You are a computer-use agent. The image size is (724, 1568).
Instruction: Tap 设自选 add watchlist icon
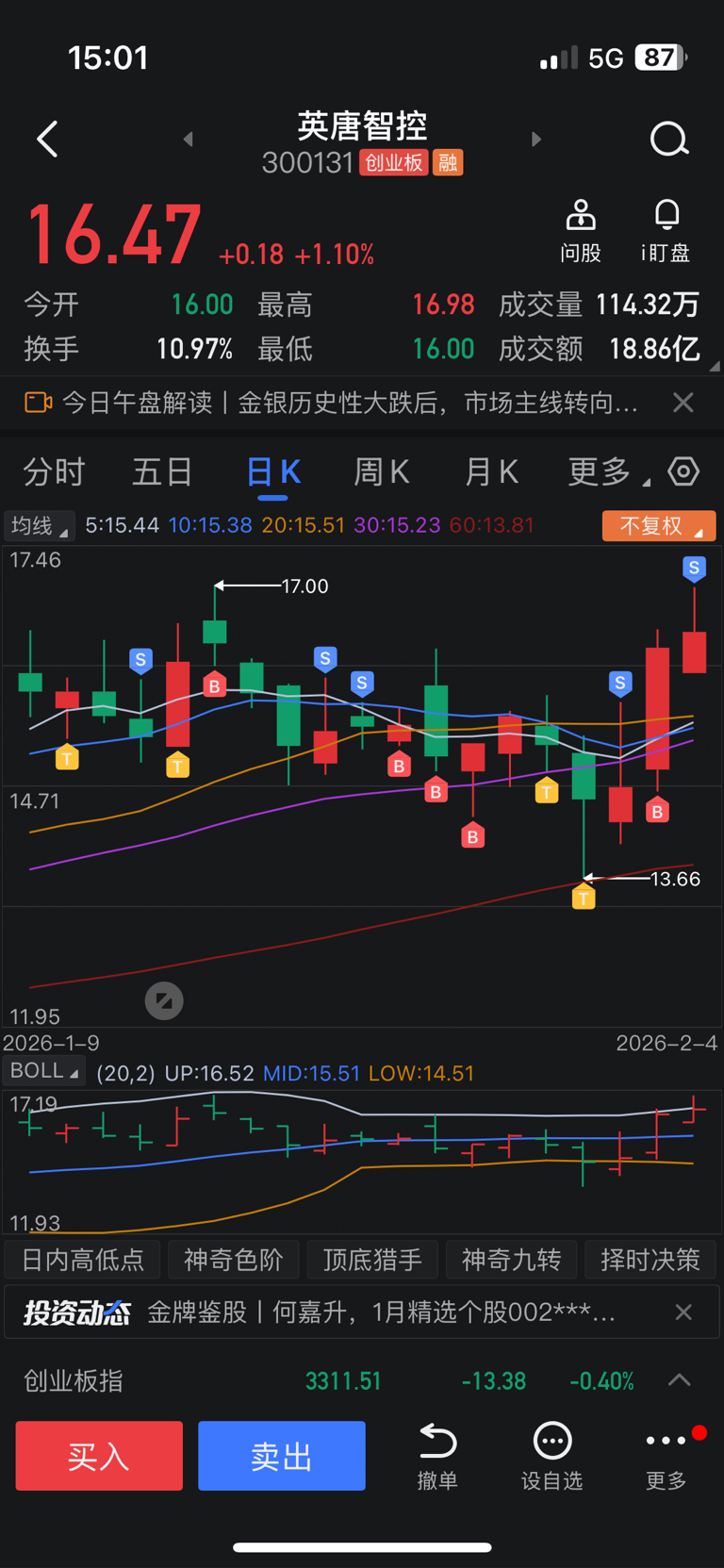click(x=552, y=1457)
